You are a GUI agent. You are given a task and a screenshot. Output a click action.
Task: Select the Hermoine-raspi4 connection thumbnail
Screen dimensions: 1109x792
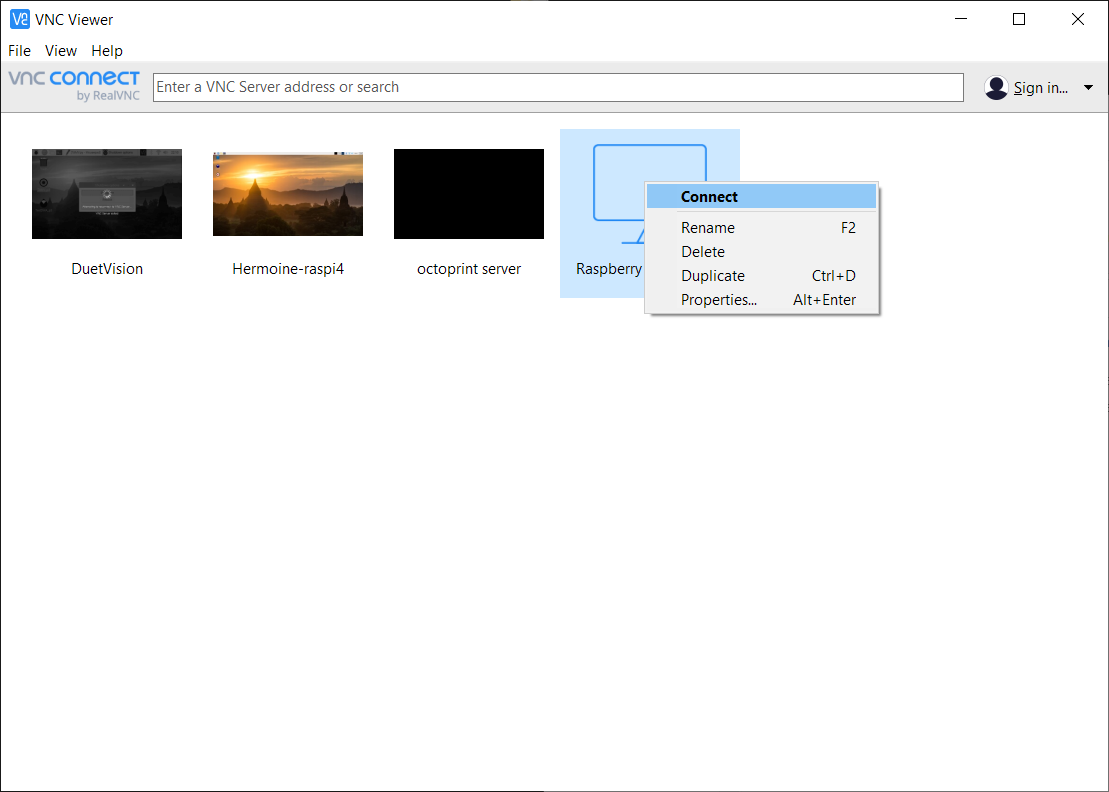[x=288, y=192]
